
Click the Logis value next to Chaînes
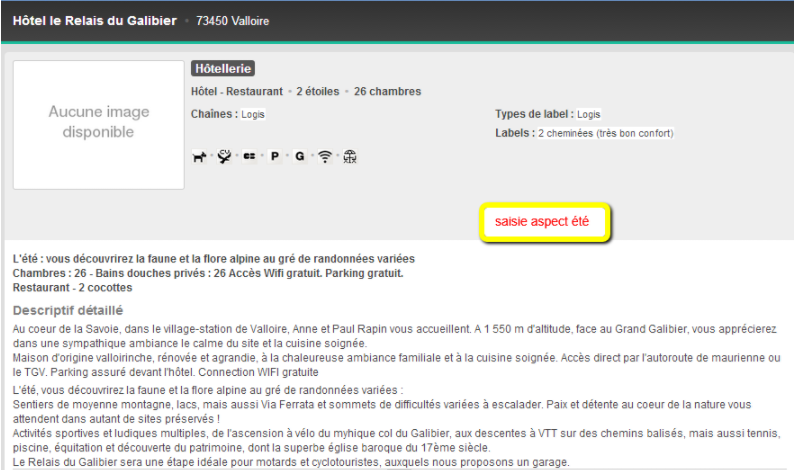[x=253, y=114]
